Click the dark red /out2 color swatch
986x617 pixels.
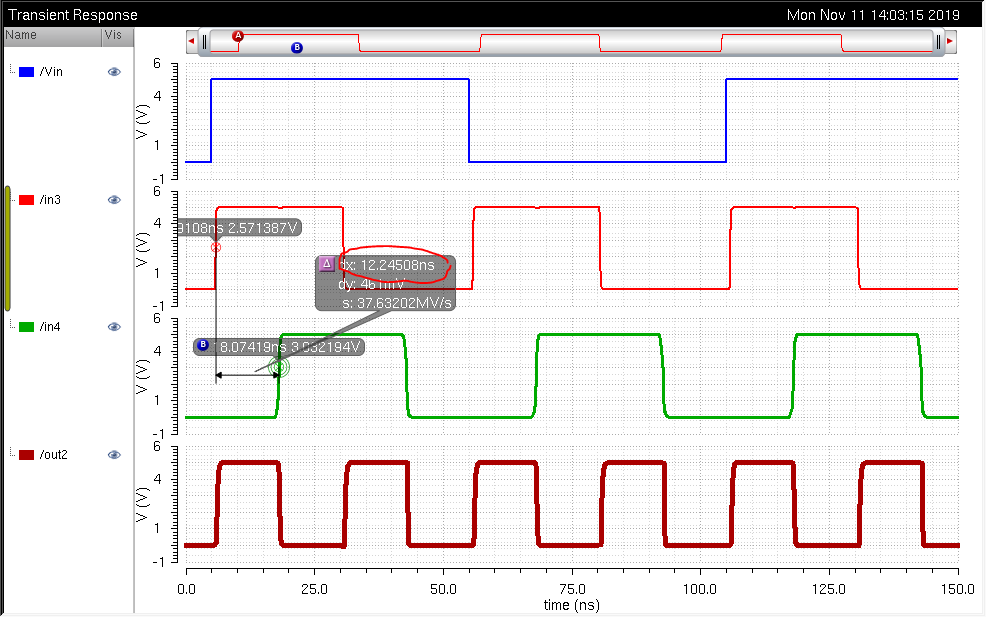[26, 455]
